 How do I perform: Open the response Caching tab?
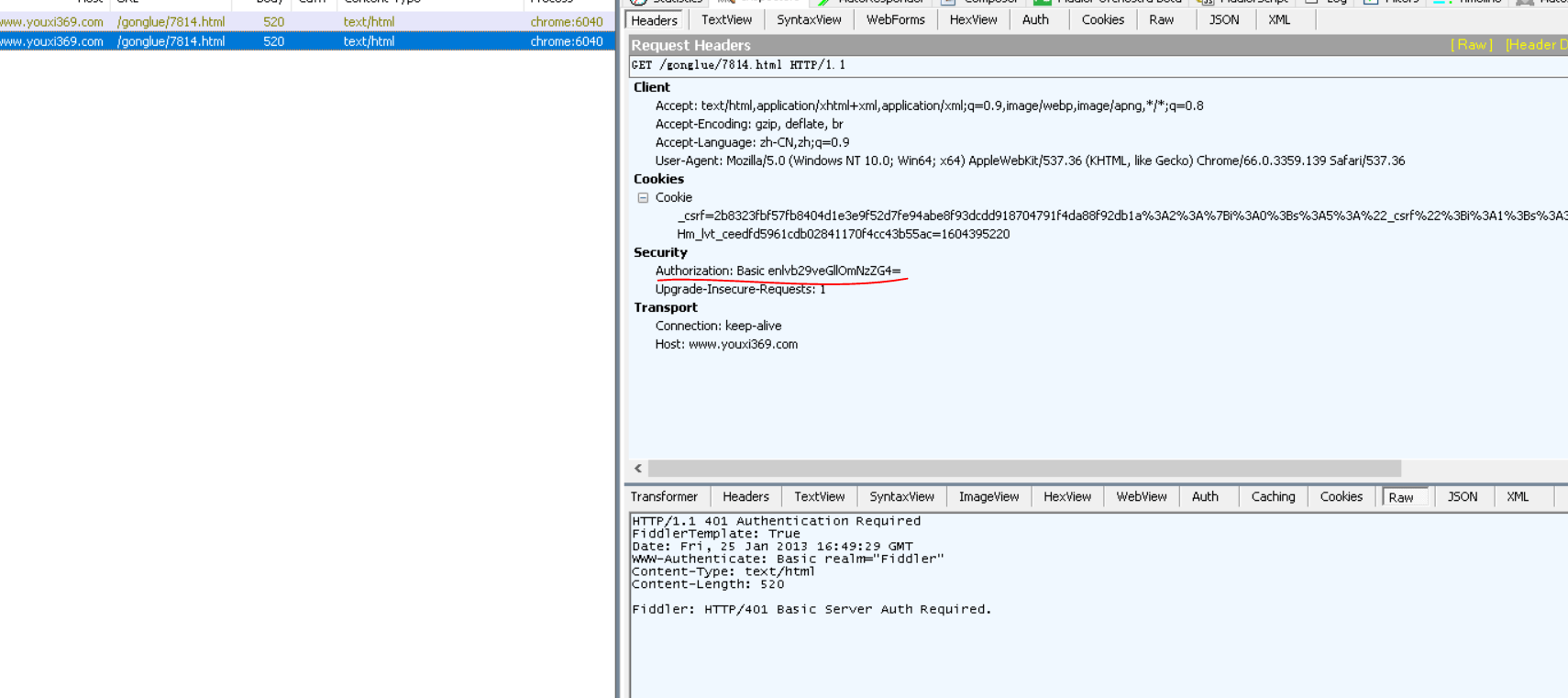tap(1273, 497)
